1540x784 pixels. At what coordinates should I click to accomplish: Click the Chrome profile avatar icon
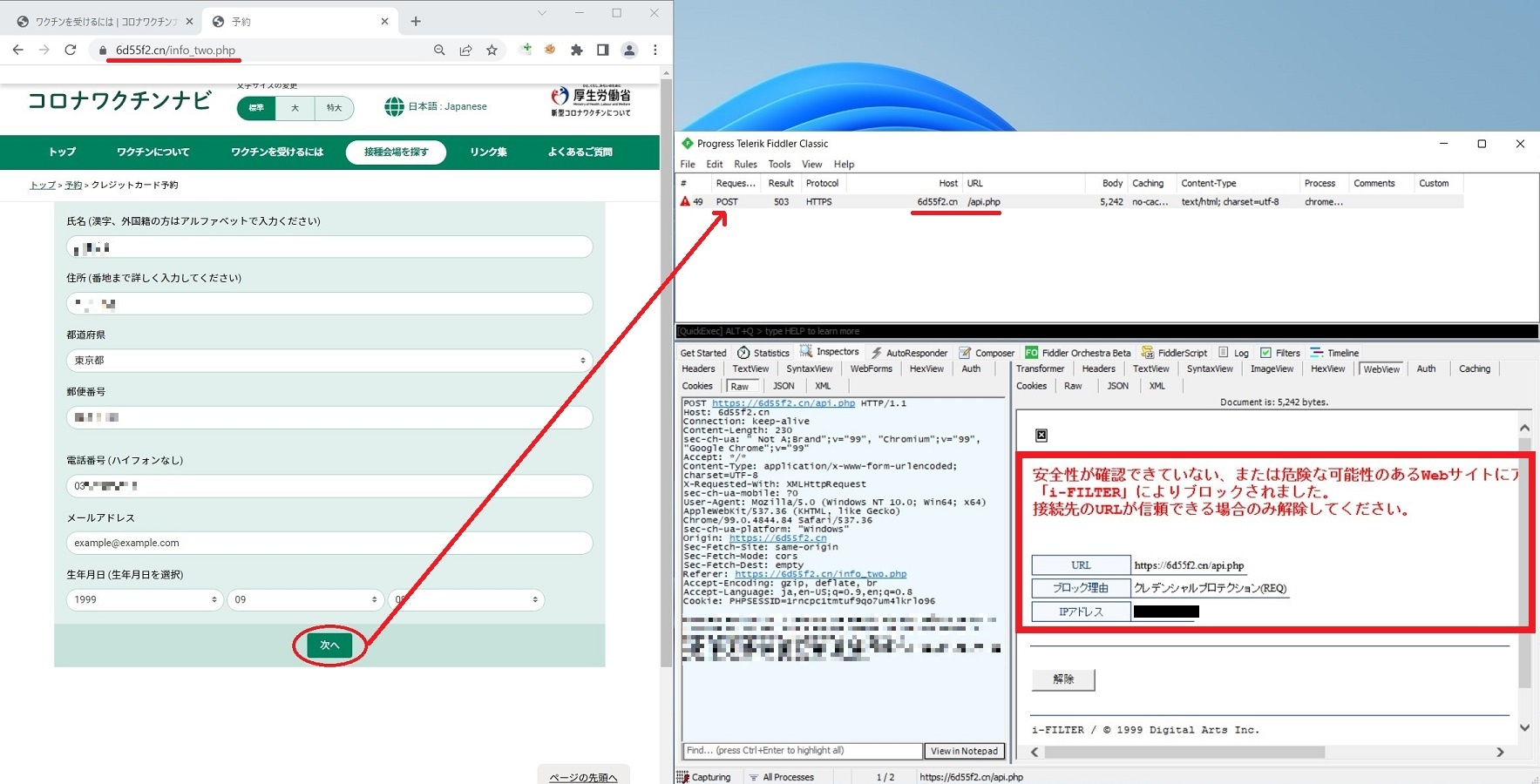(629, 51)
